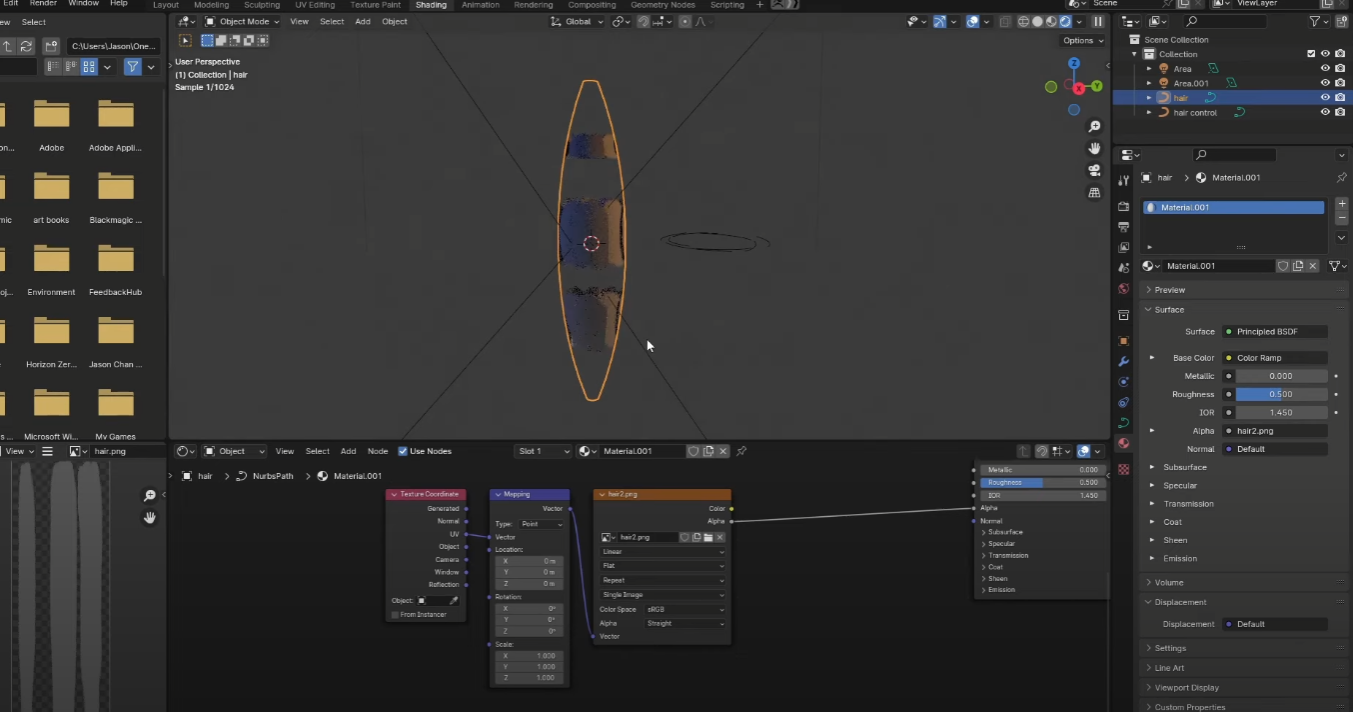Open the Object Mode dropdown
1353x712 pixels.
(238, 21)
